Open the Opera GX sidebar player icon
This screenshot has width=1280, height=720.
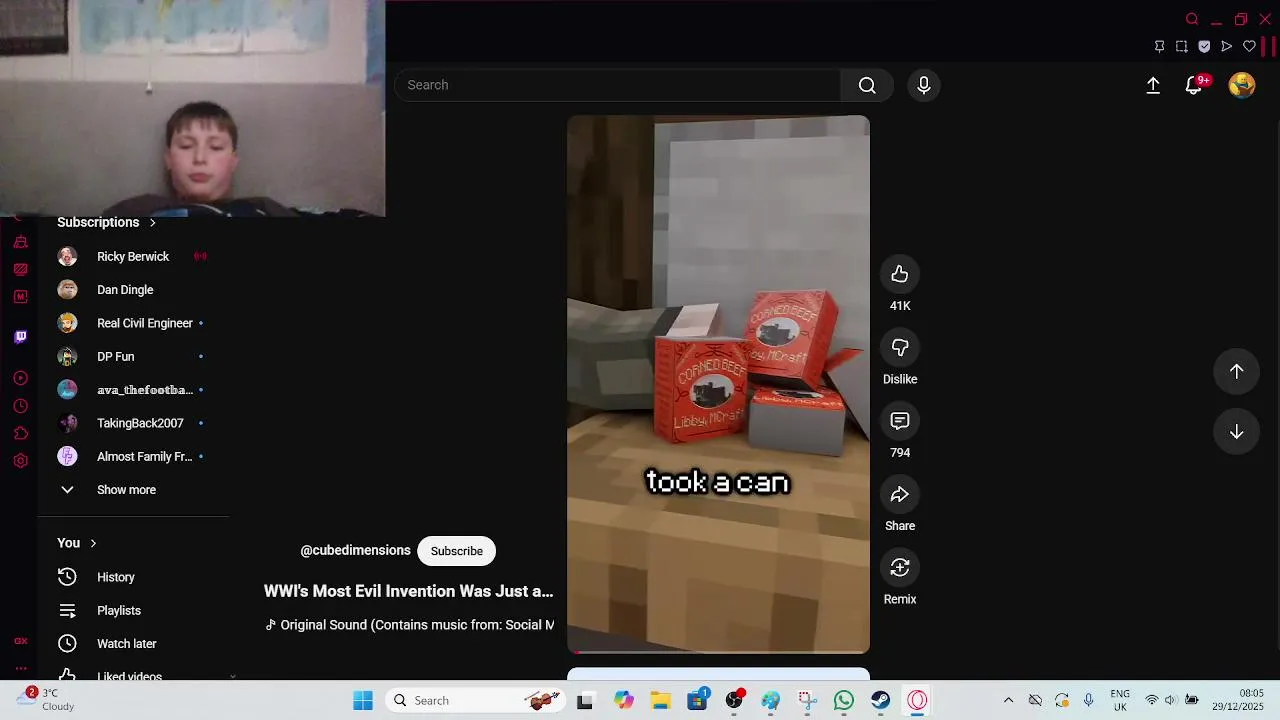tap(20, 378)
